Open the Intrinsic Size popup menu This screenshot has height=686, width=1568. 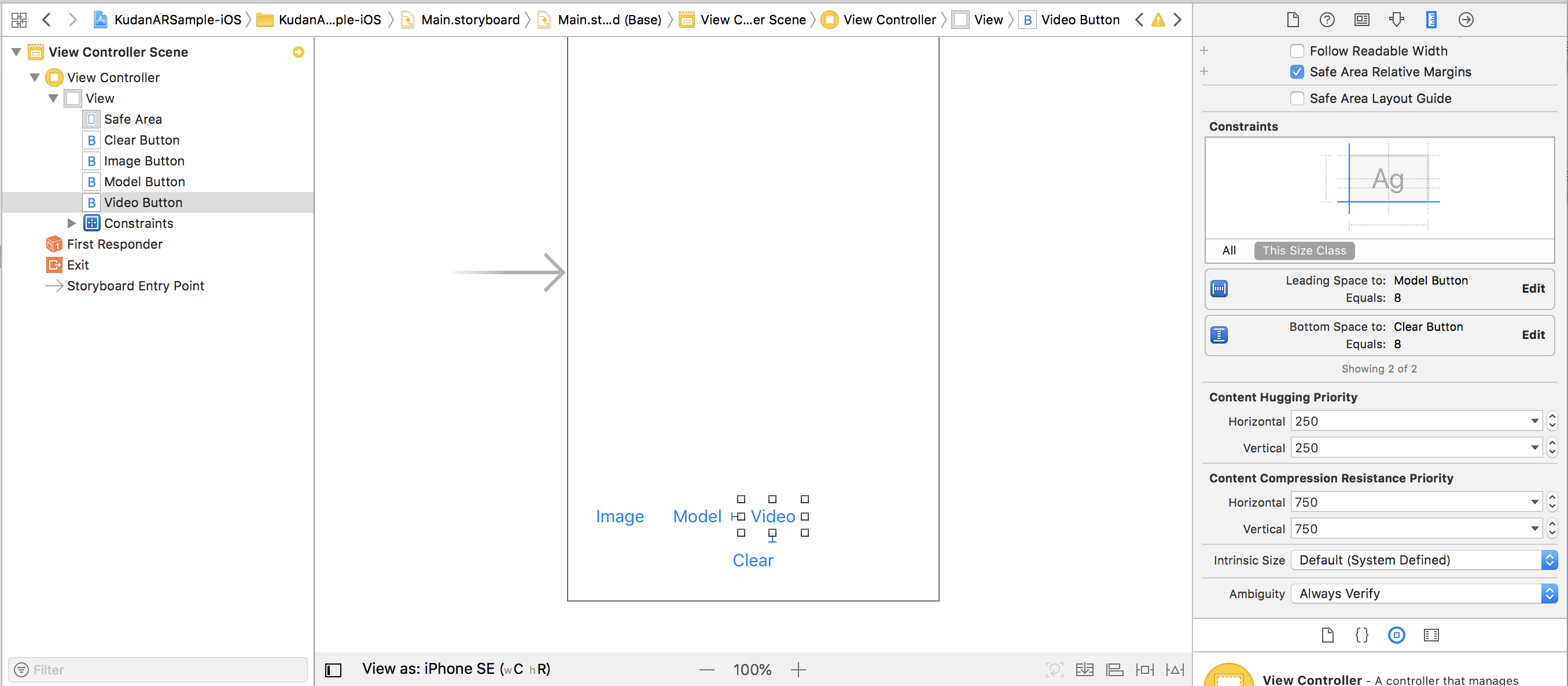point(1425,560)
